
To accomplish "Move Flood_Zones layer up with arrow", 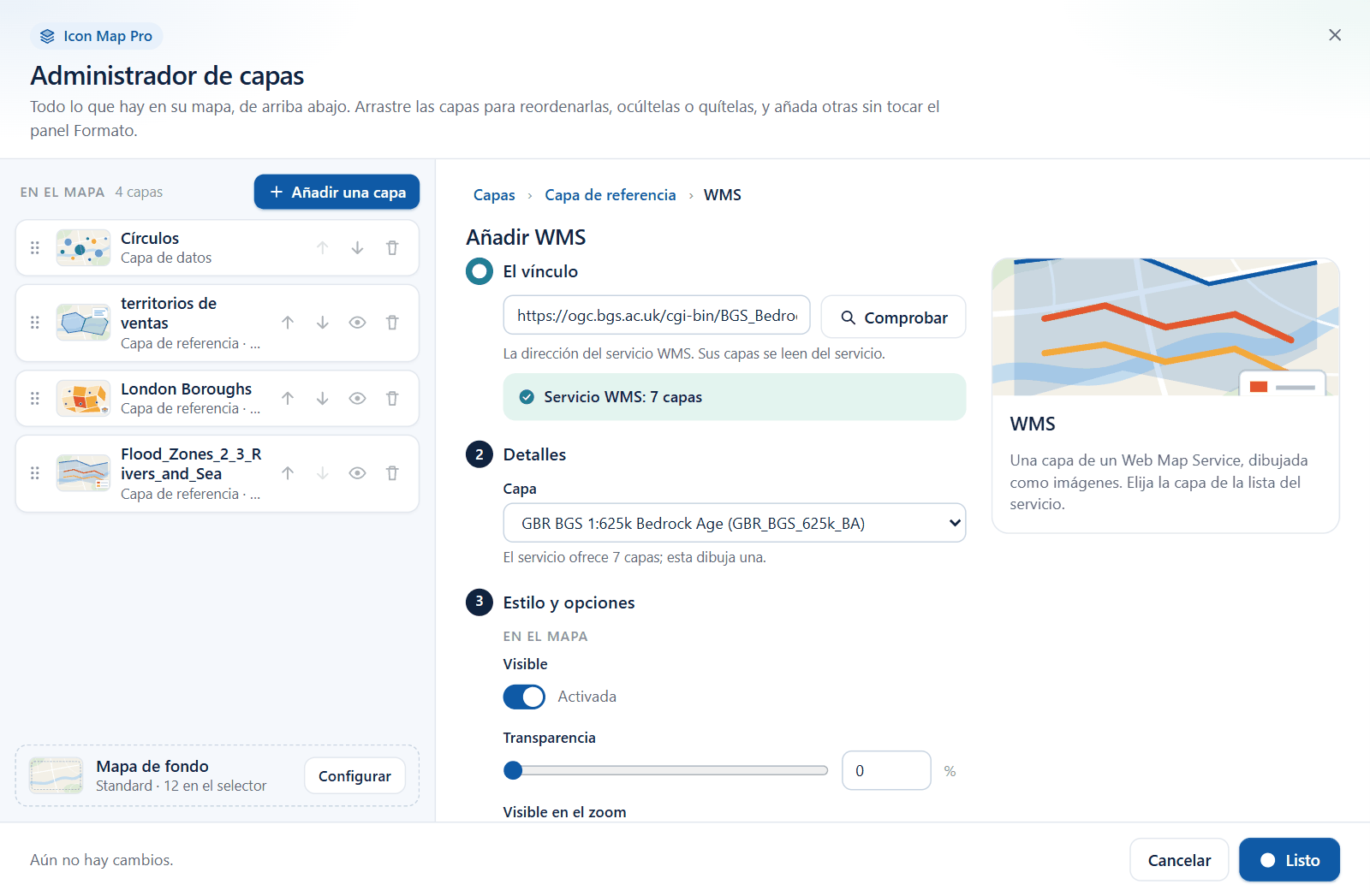I will coord(288,473).
